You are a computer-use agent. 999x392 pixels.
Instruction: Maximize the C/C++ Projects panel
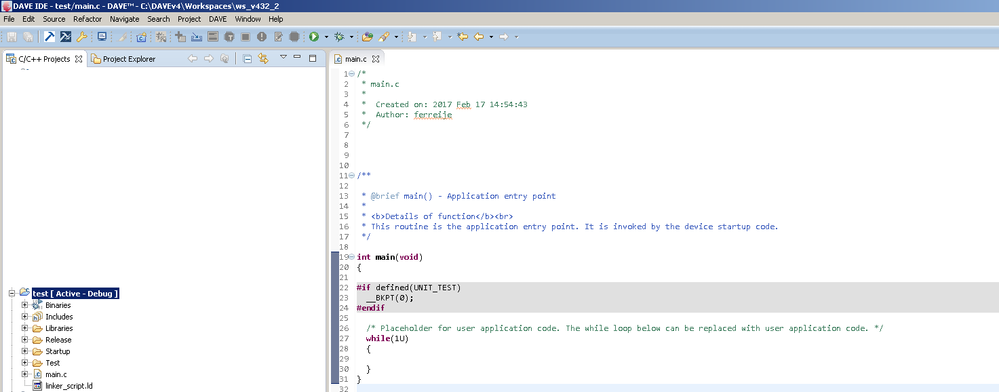(312, 58)
